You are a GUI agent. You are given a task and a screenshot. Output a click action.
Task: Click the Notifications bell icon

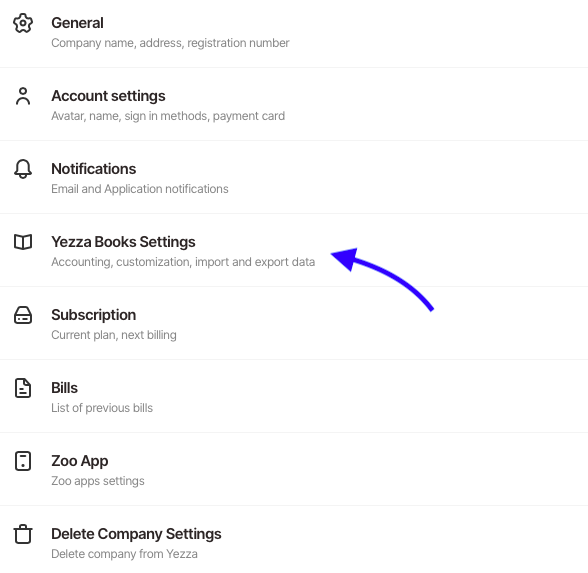coord(23,169)
